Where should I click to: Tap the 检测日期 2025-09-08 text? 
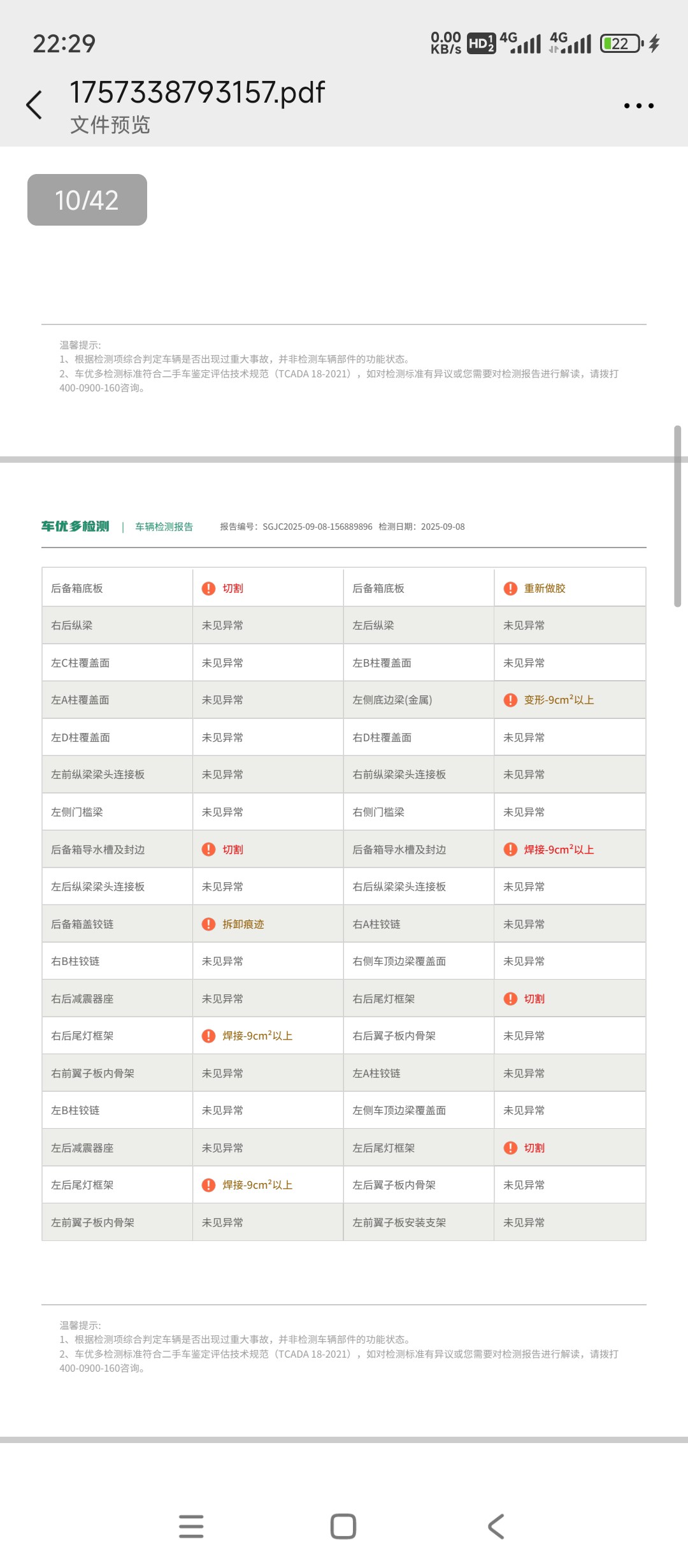coord(422,526)
